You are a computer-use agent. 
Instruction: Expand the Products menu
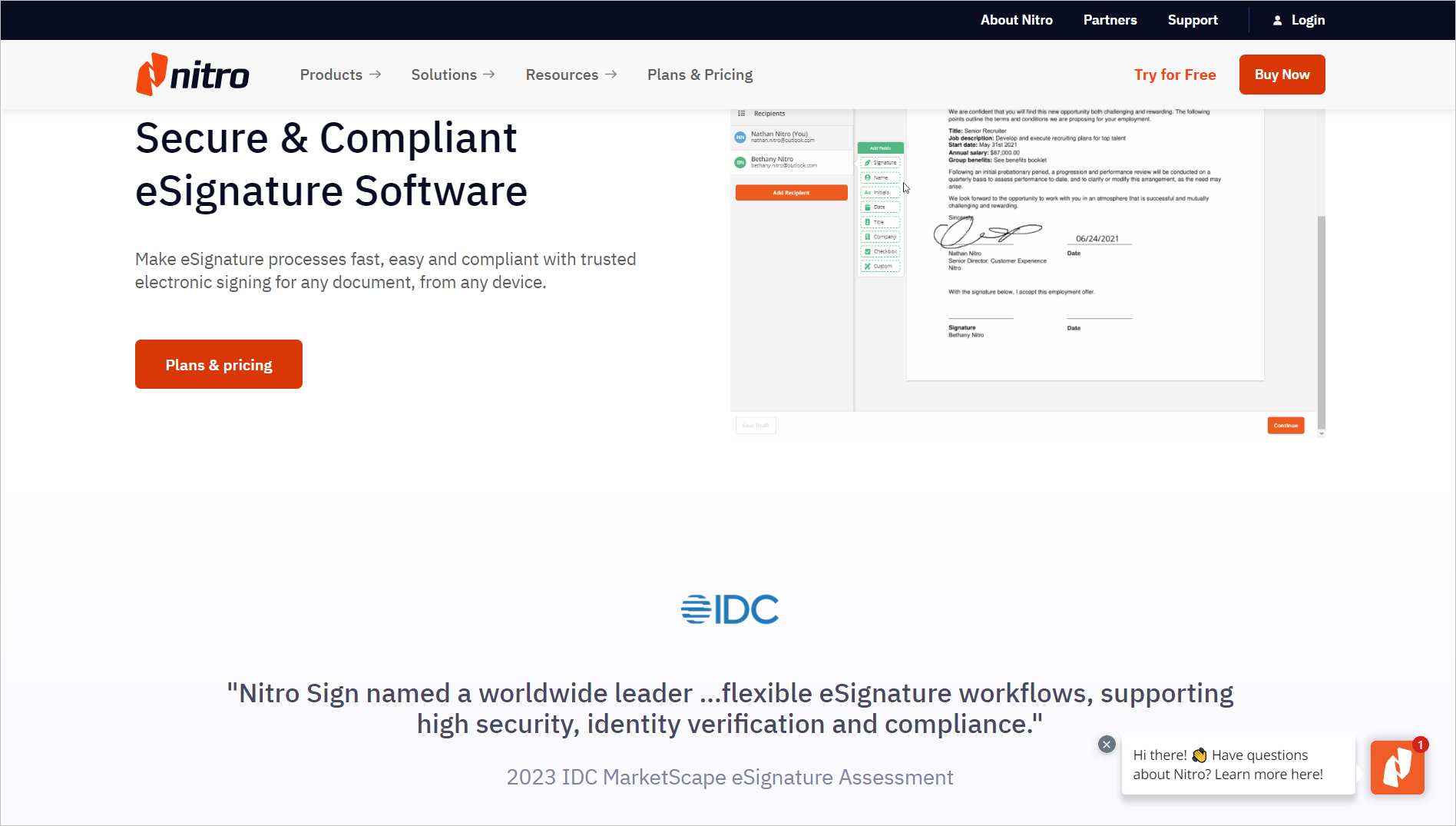point(340,75)
